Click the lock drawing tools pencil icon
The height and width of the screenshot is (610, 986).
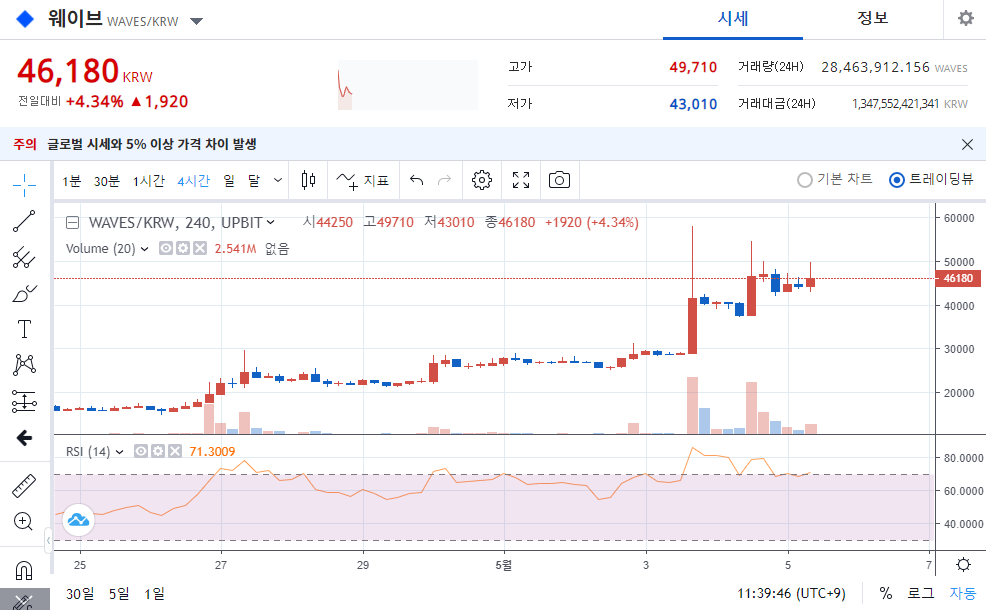[x=24, y=601]
